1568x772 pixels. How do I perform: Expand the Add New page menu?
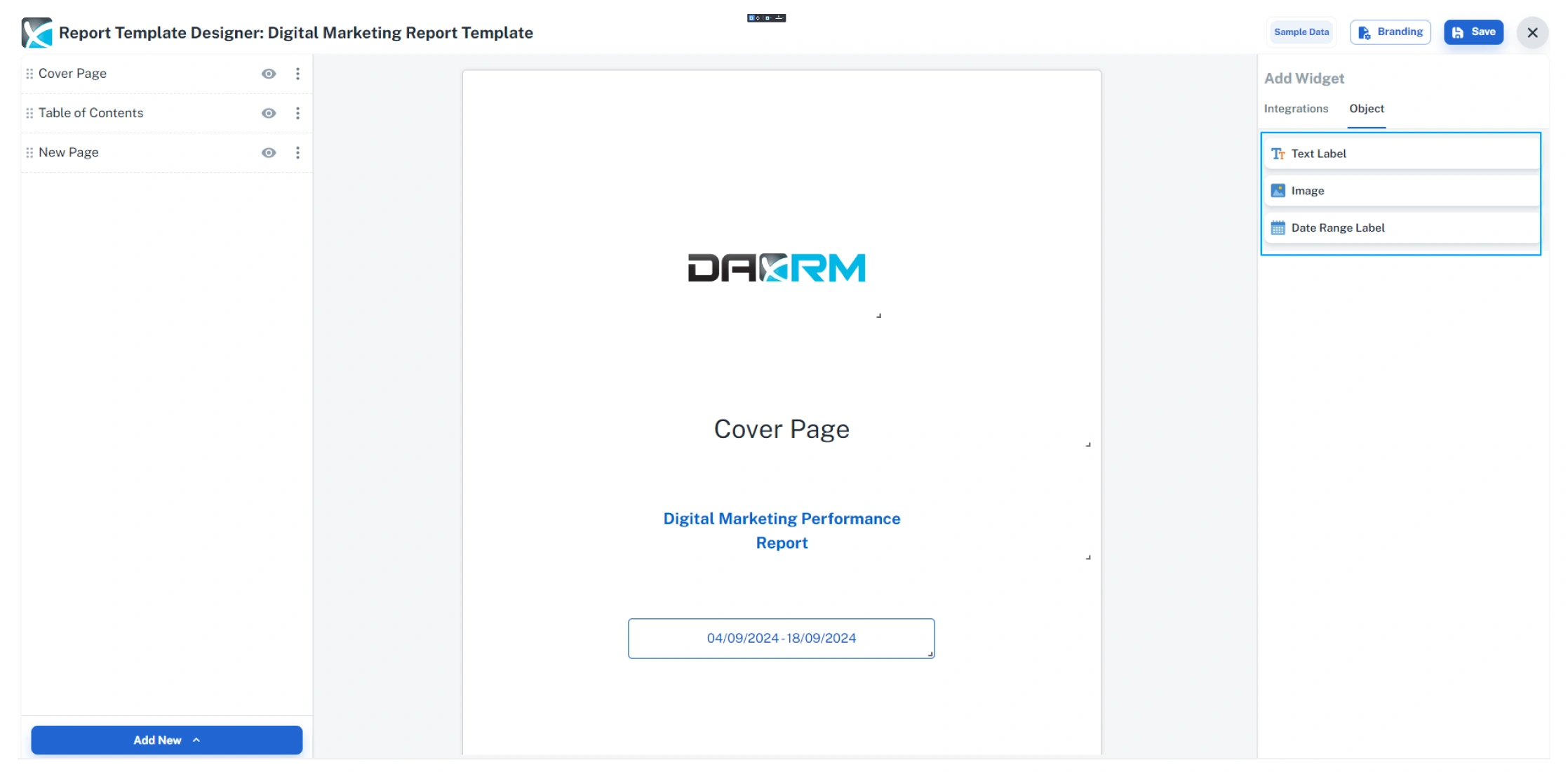(x=167, y=740)
